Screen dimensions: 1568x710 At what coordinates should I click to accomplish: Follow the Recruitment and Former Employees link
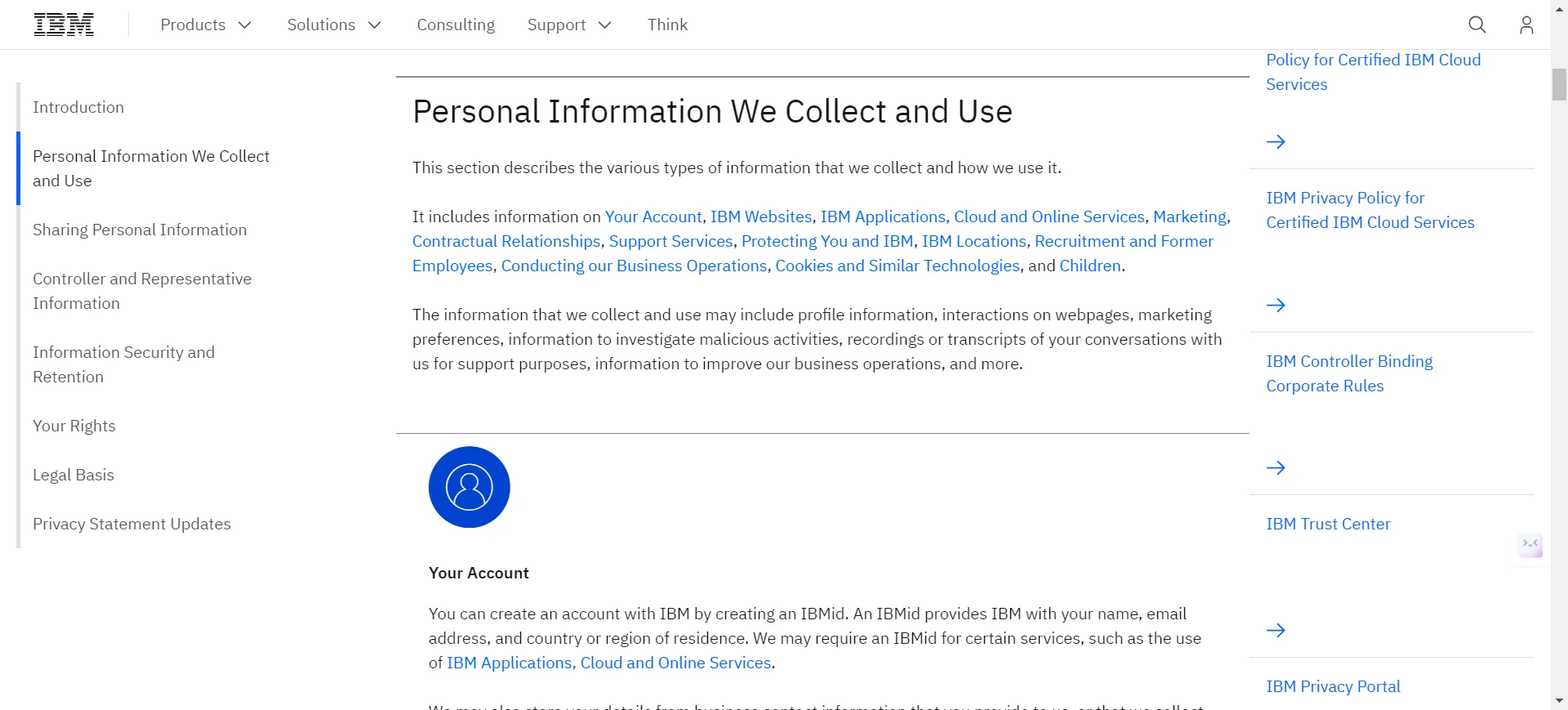[x=1124, y=241]
